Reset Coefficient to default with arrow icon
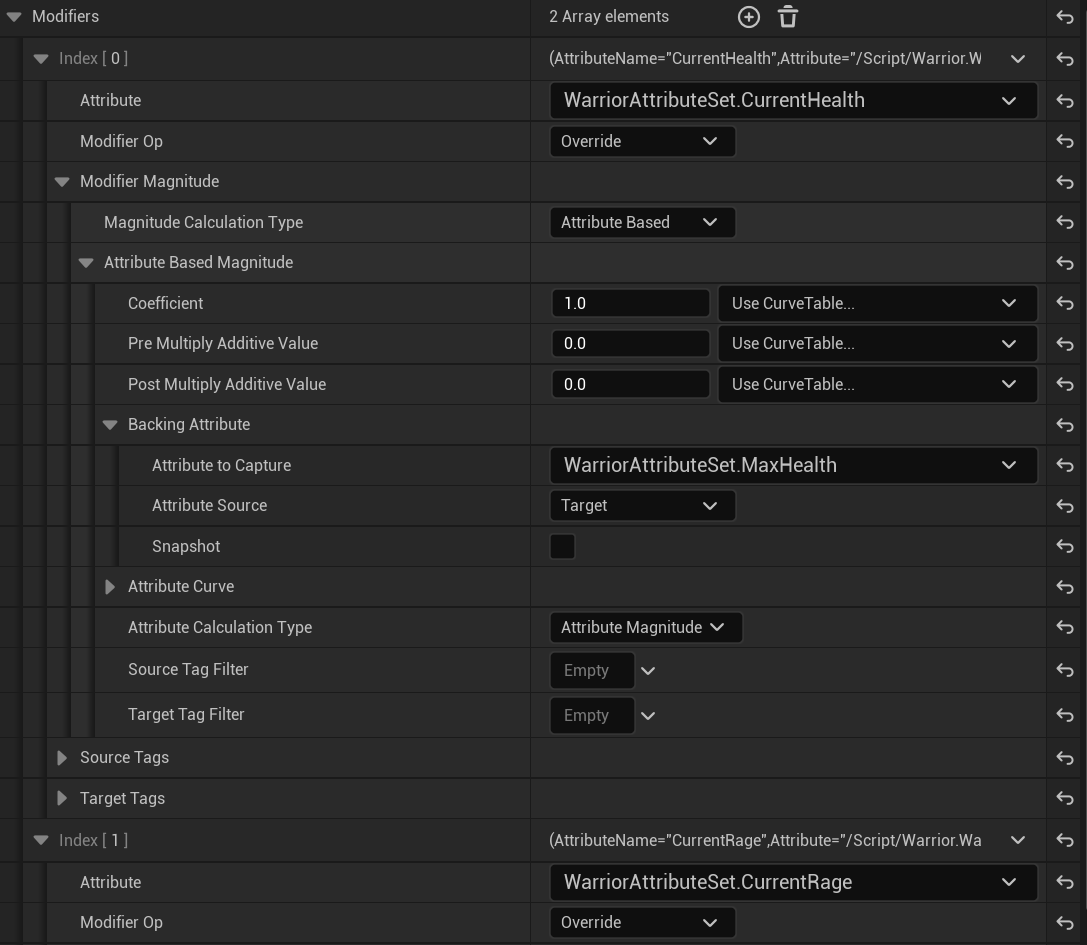The height and width of the screenshot is (945, 1087). 1065,303
